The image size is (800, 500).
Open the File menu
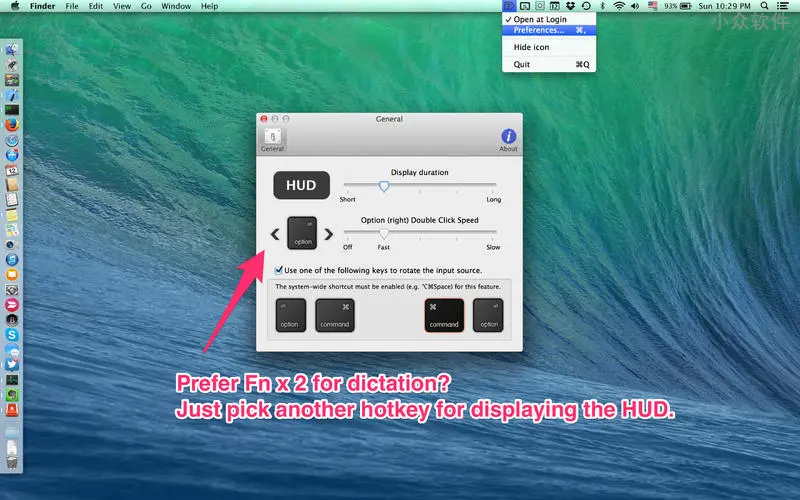pos(72,6)
